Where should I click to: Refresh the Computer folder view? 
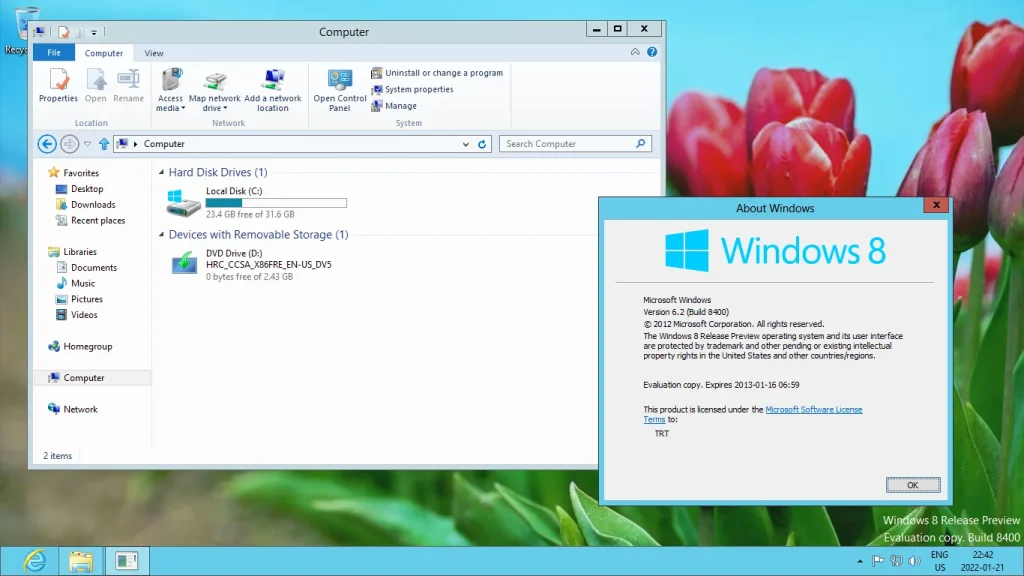click(482, 144)
